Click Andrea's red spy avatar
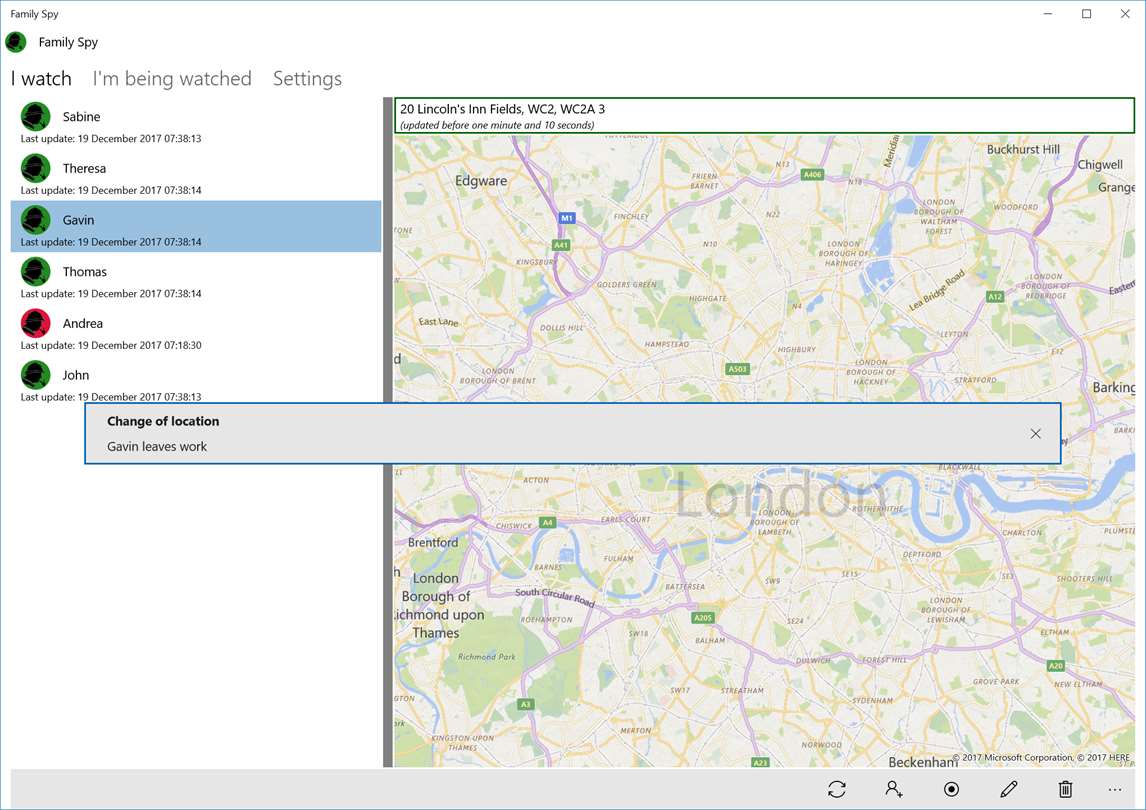This screenshot has width=1146, height=810. 35,323
